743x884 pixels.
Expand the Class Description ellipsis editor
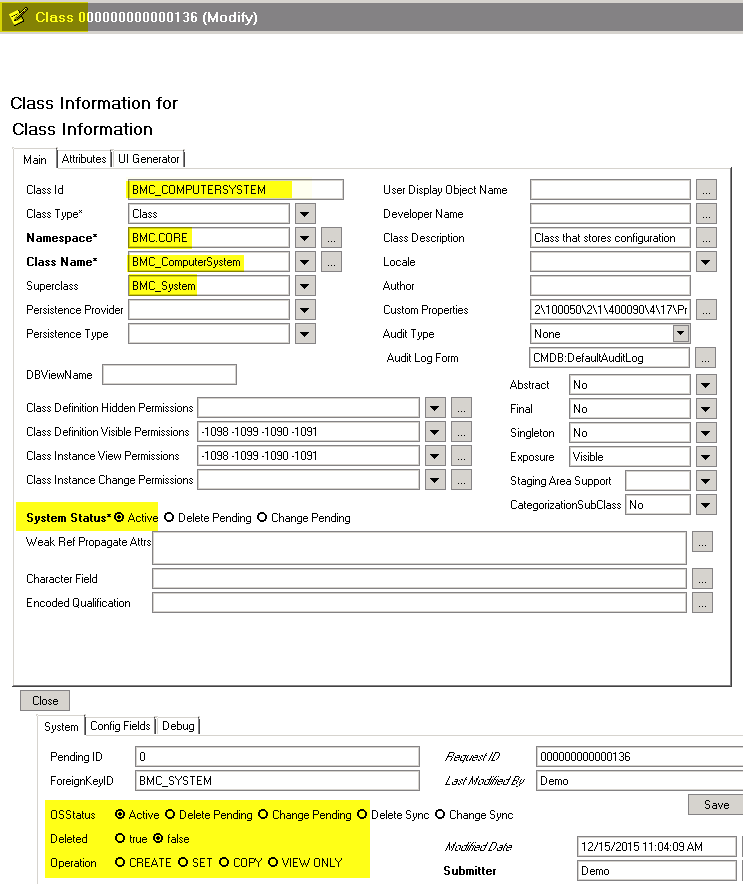point(706,238)
